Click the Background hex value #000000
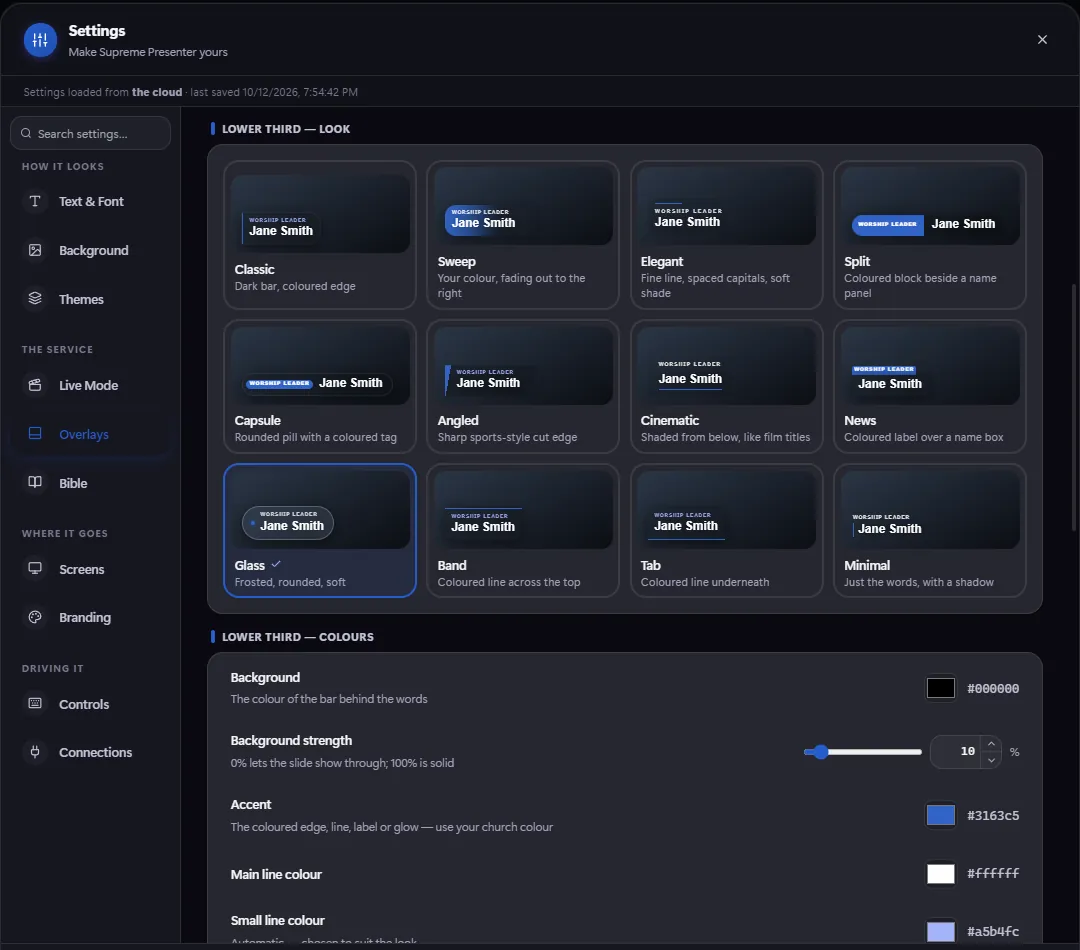 point(993,688)
